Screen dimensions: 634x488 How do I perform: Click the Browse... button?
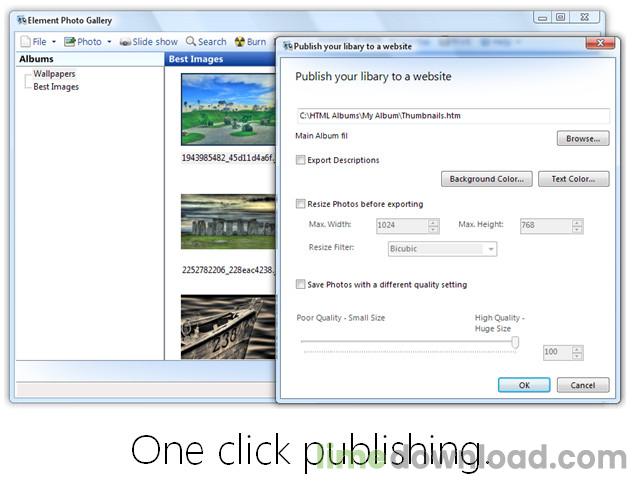tap(583, 139)
